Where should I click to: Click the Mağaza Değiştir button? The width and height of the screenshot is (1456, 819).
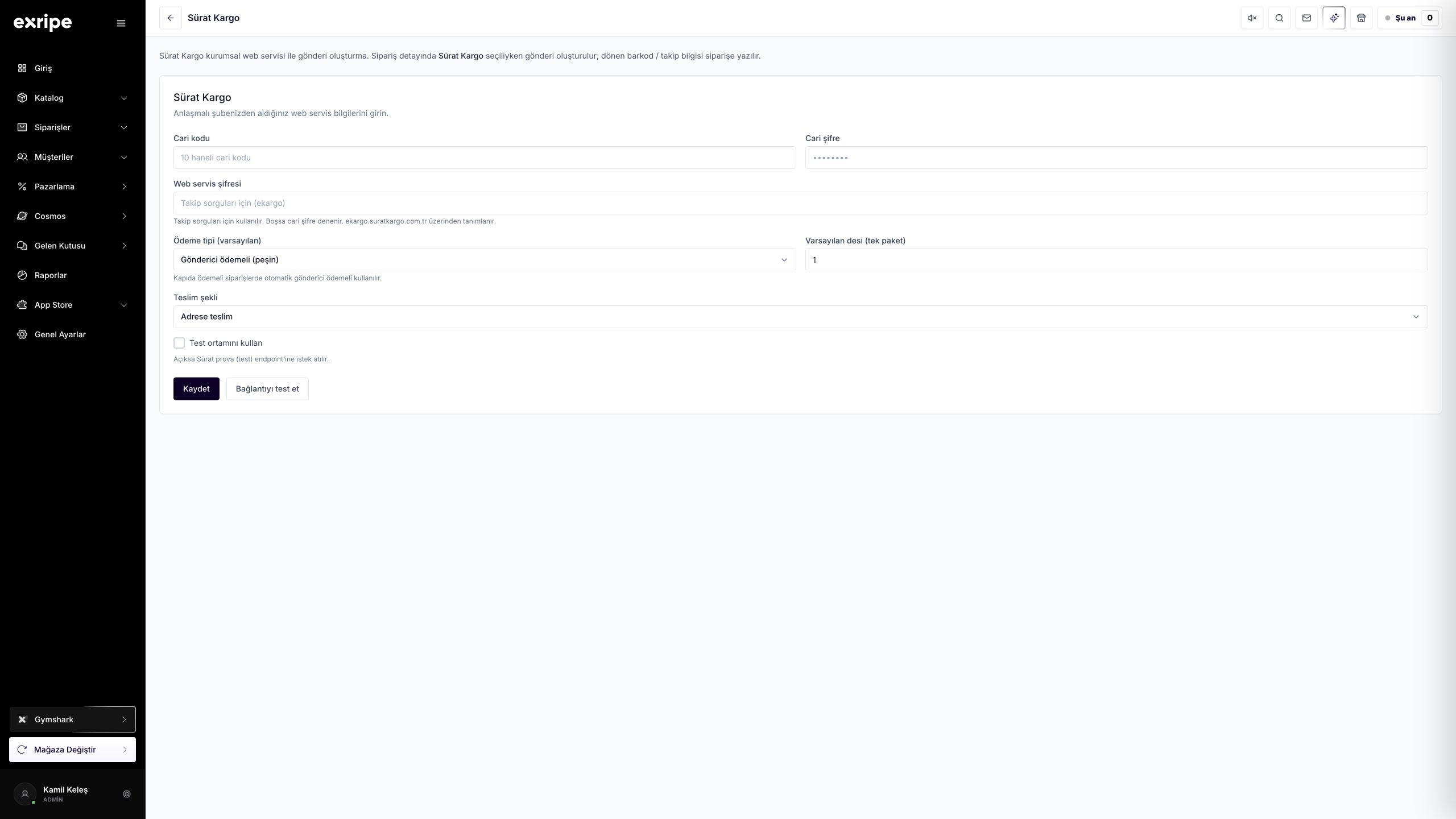pyautogui.click(x=72, y=750)
